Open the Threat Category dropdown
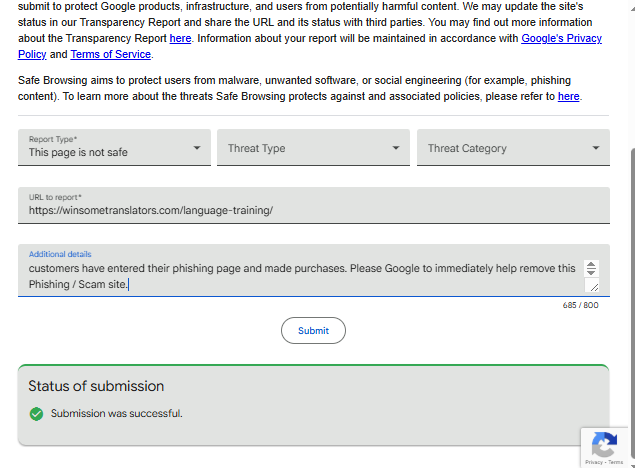Screen dimensions: 635x468 (512, 148)
